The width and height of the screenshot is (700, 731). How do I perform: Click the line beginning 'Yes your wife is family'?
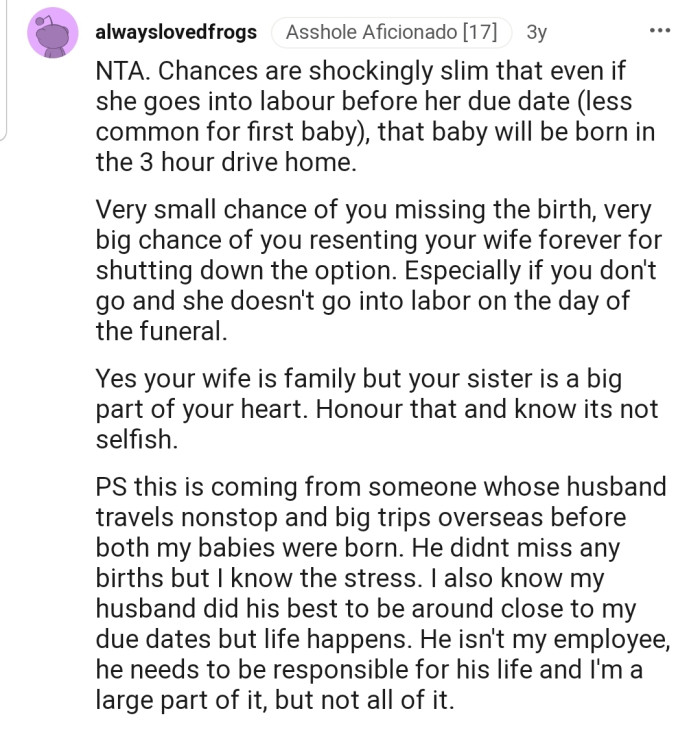[358, 379]
